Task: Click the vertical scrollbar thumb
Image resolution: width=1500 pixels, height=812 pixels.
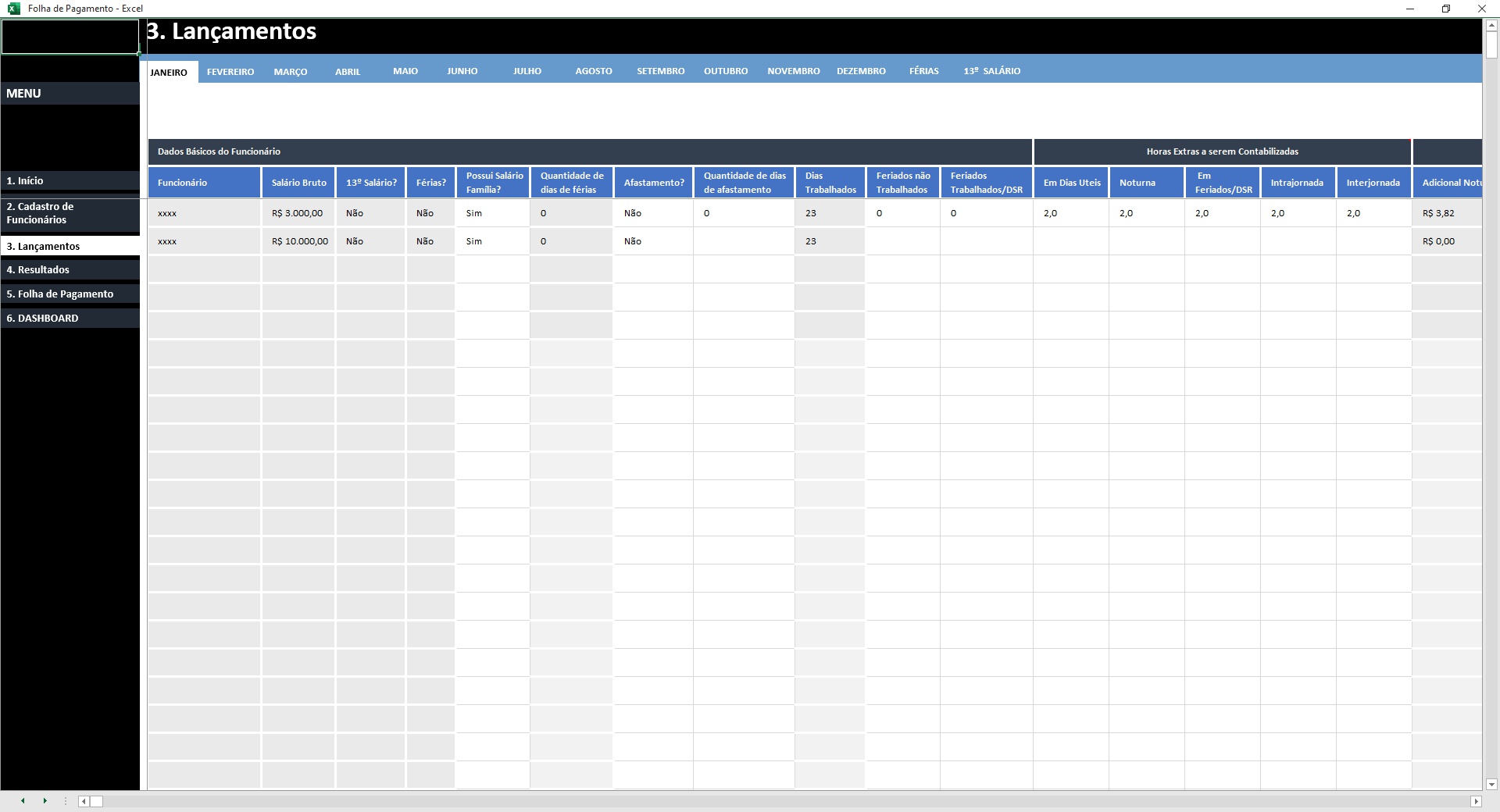Action: coord(1491,45)
